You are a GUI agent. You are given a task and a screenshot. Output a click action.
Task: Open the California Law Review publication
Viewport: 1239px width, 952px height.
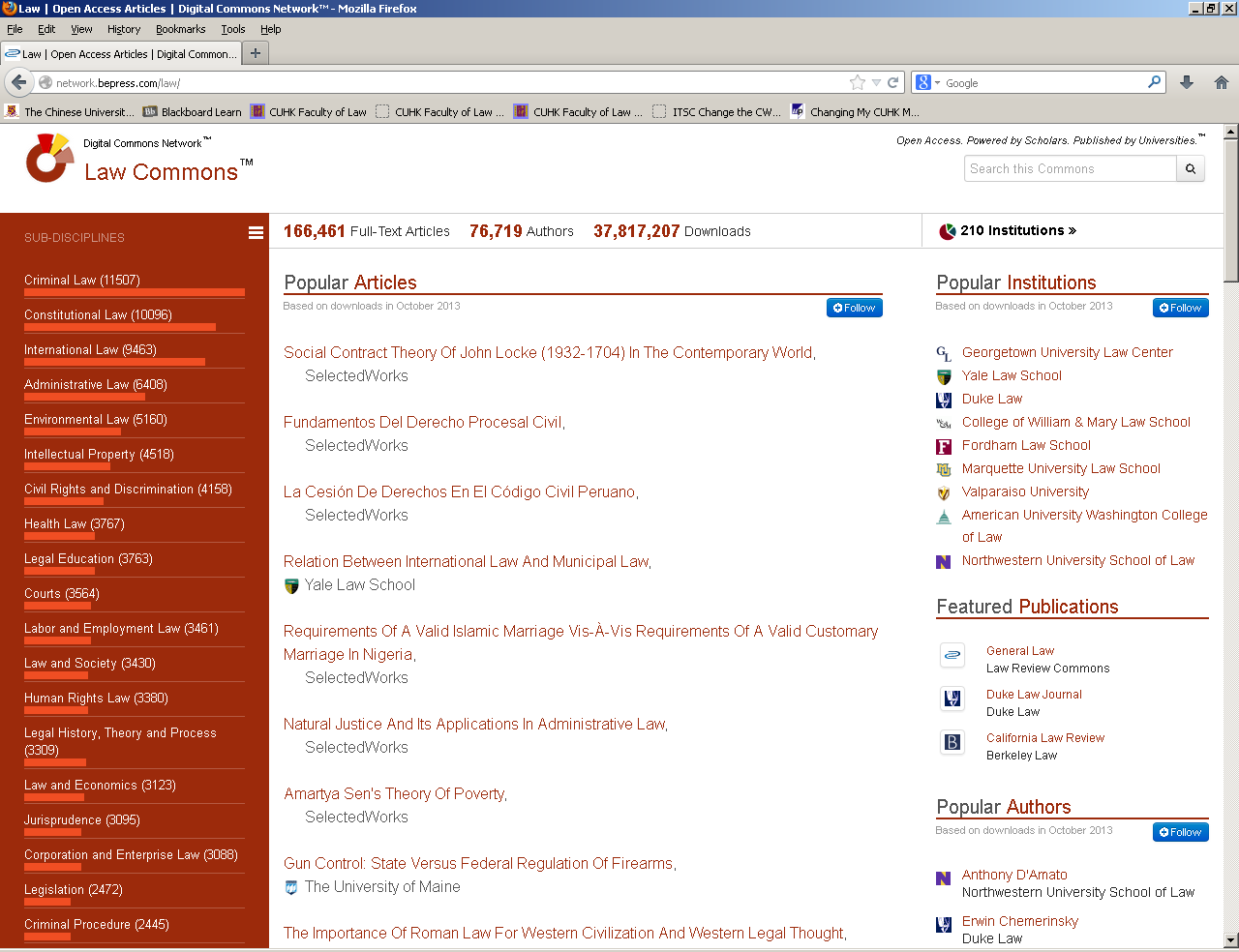(1045, 737)
